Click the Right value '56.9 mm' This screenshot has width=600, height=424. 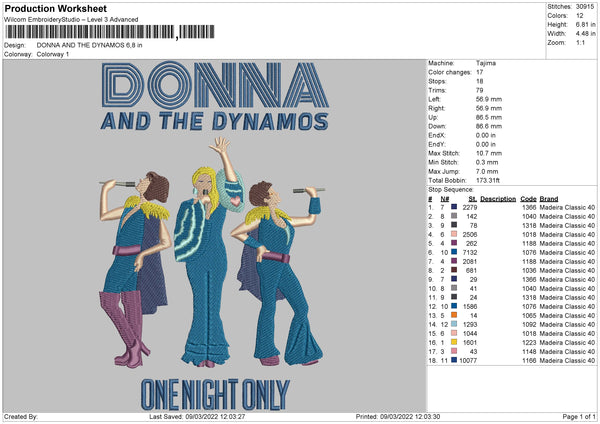point(489,108)
